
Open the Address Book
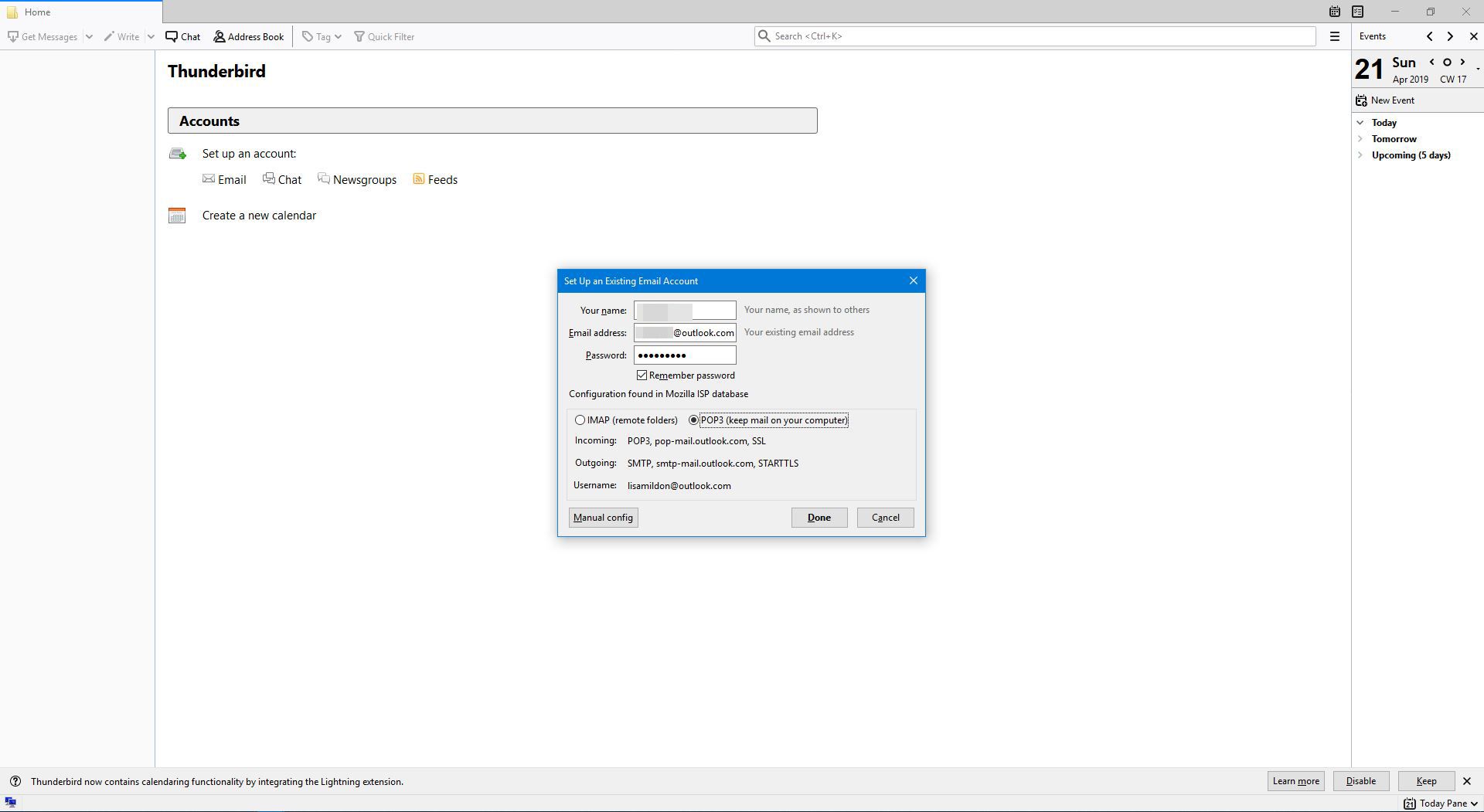click(249, 36)
